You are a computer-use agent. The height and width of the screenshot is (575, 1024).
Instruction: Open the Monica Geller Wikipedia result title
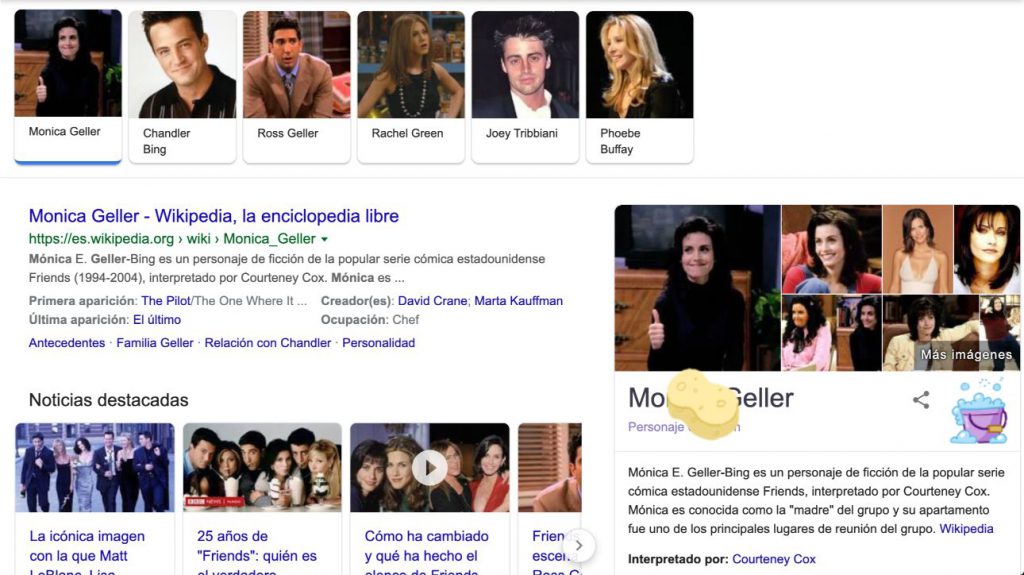click(214, 216)
